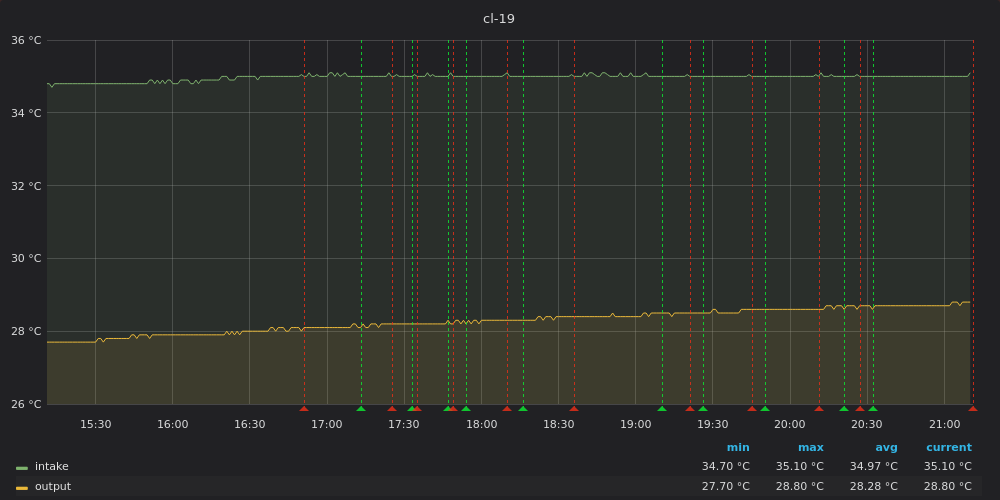Sort legend by min column
This screenshot has height=500, width=1000.
tap(737, 448)
